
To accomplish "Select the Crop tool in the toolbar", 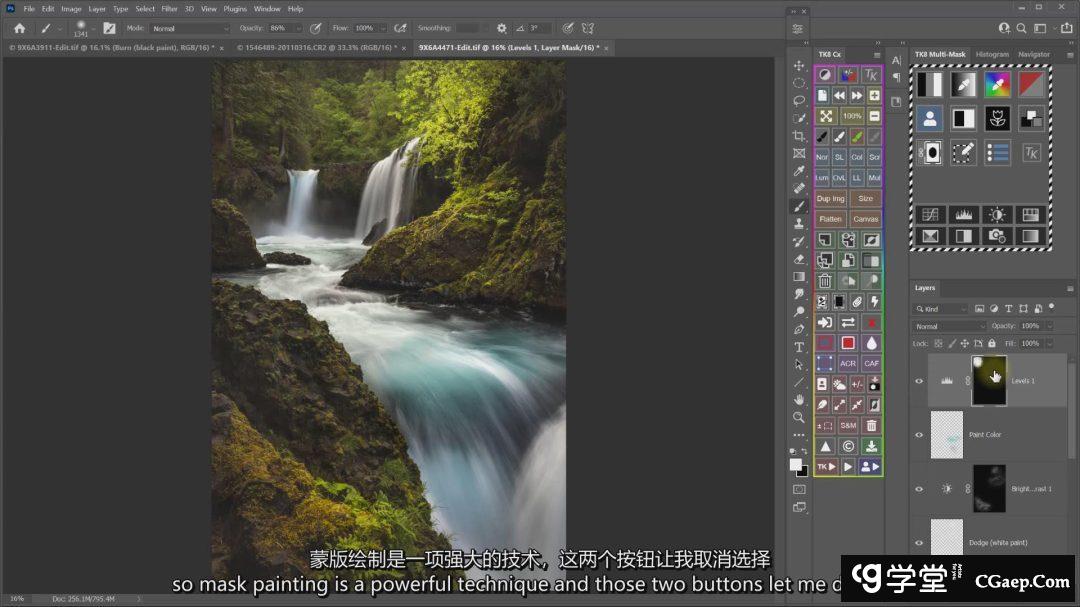I will 799,136.
